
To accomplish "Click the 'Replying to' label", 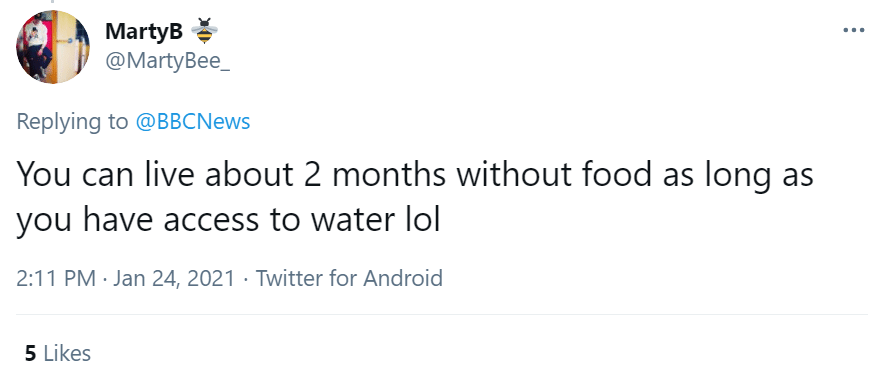I will click(72, 122).
